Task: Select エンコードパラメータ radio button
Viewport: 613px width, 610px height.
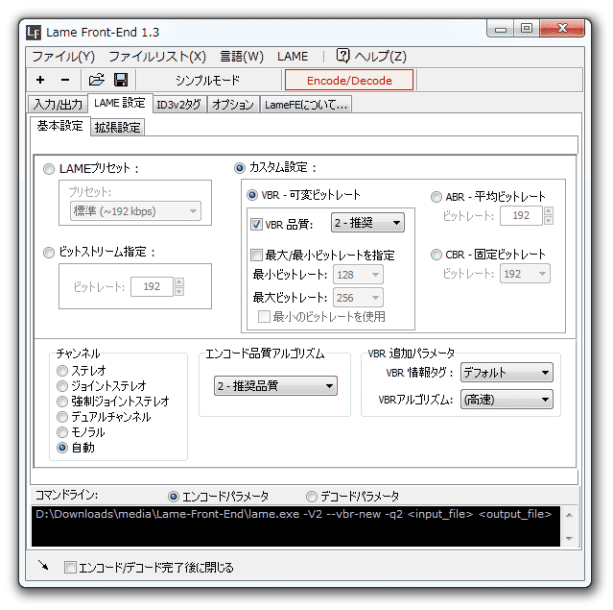Action: (x=173, y=497)
